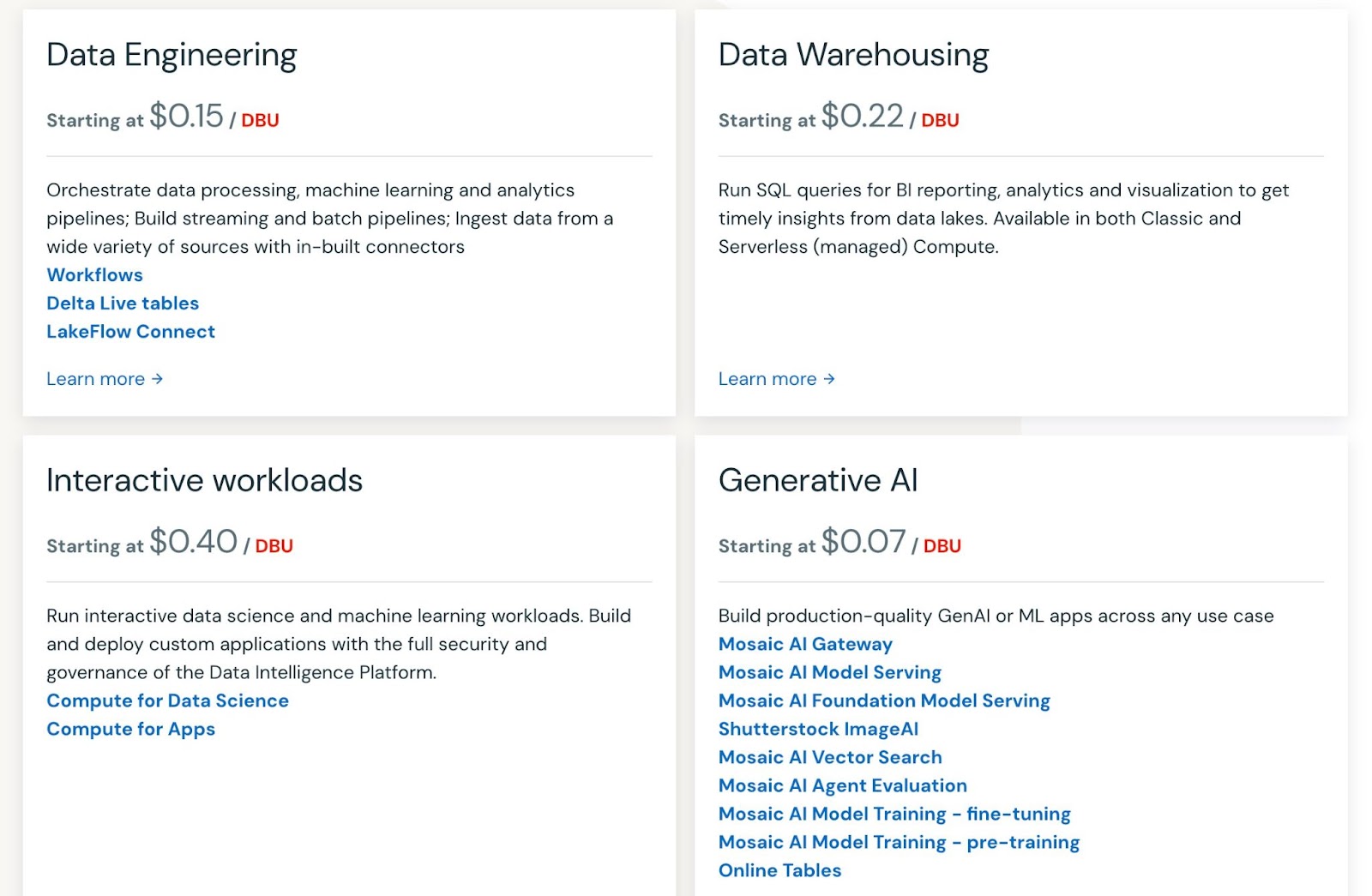Open Compute for Data Science link
This screenshot has height=896, width=1372.
click(167, 701)
